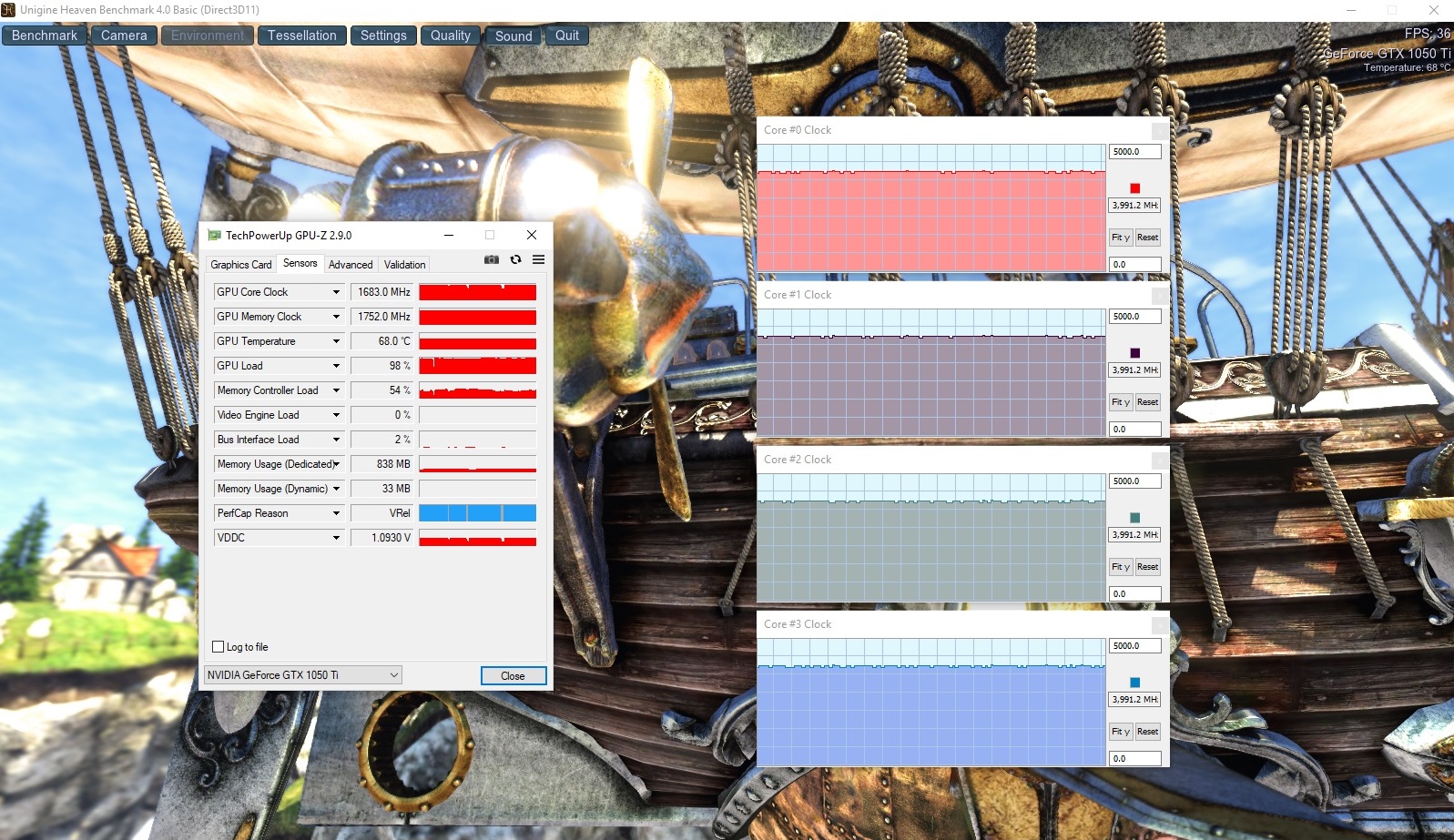This screenshot has width=1454, height=840.
Task: Click the 68.0 °C temperature value
Action: 381,341
